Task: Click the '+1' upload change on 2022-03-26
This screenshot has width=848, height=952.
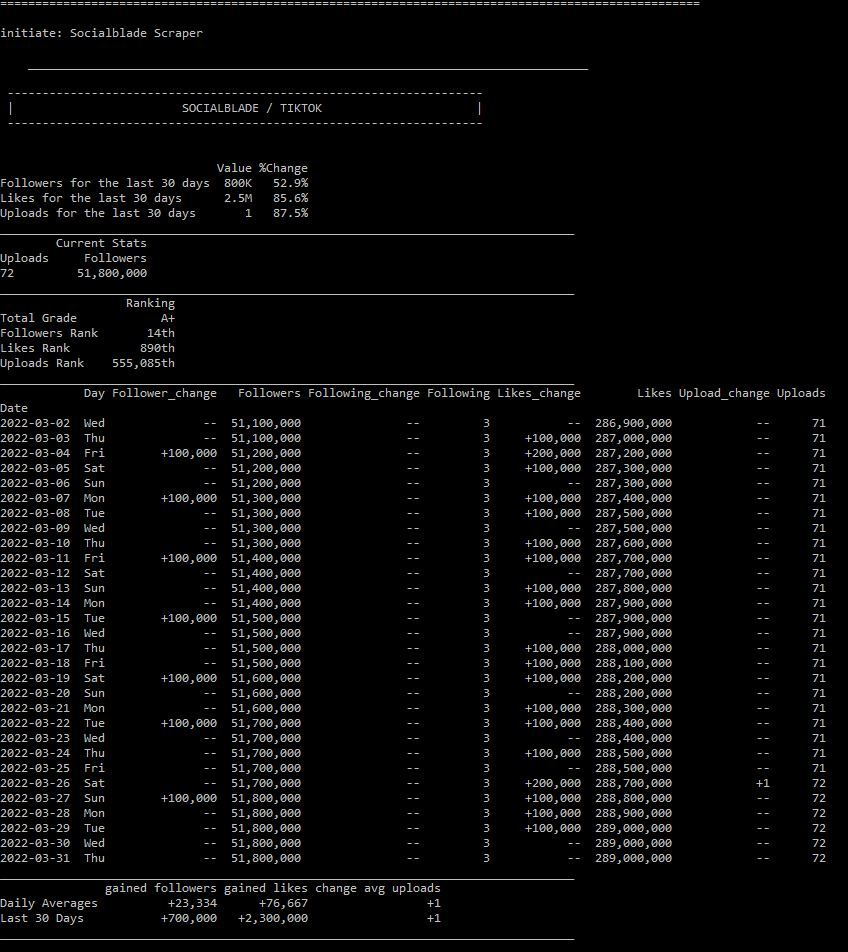Action: tap(763, 783)
